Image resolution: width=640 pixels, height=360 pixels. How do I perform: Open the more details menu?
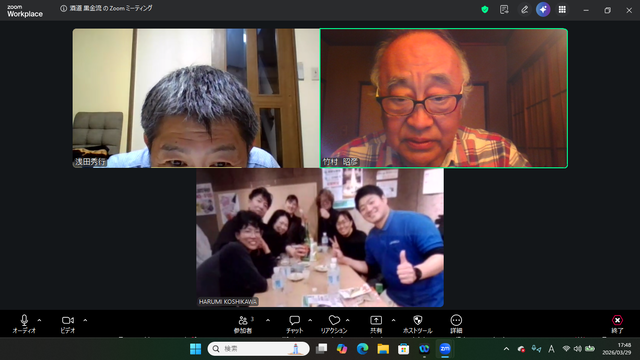(x=456, y=324)
